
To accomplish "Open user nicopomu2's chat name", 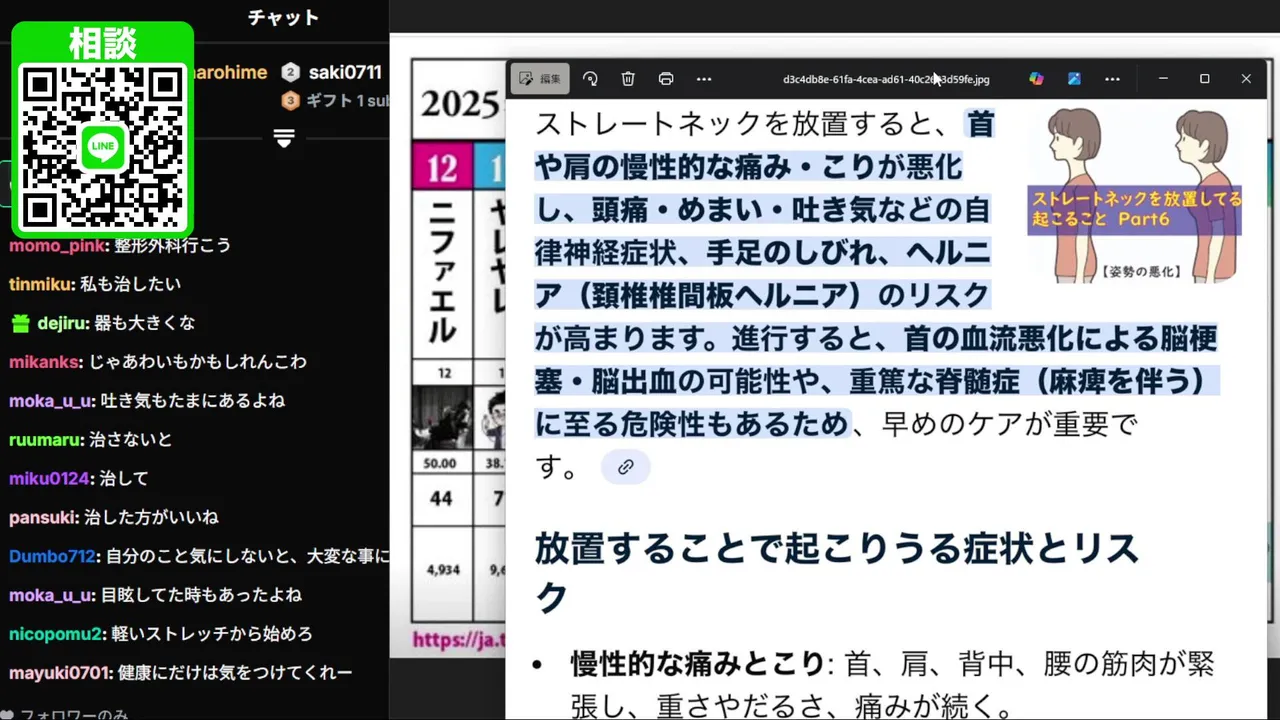I will (56, 634).
